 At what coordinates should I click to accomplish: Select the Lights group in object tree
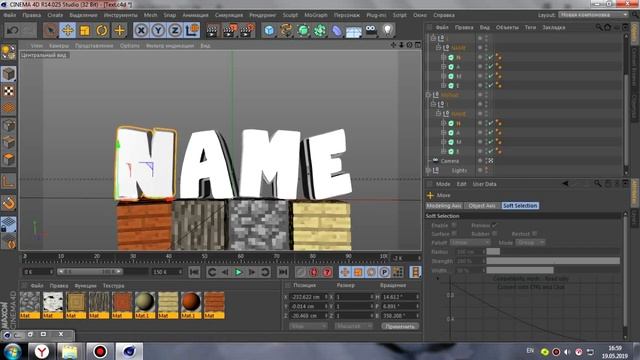click(x=459, y=171)
